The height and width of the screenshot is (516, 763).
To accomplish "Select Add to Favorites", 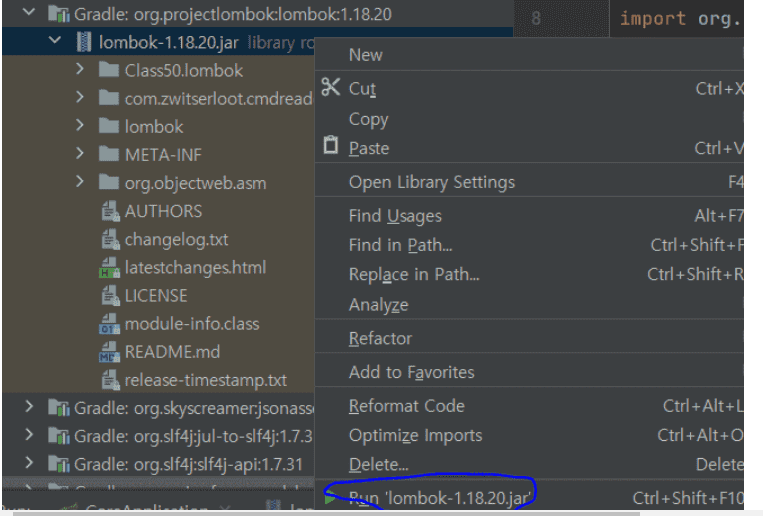I will click(x=529, y=372).
